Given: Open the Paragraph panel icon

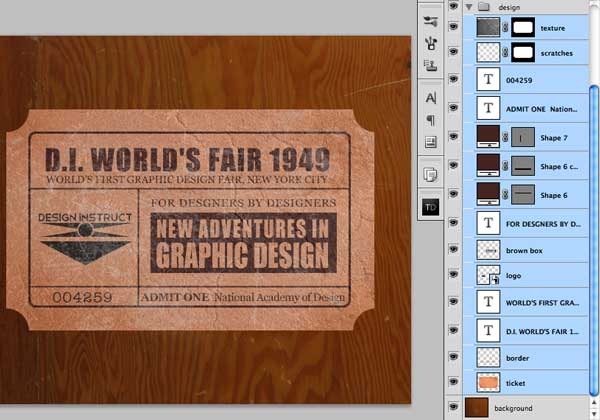Looking at the screenshot, I should click(431, 120).
